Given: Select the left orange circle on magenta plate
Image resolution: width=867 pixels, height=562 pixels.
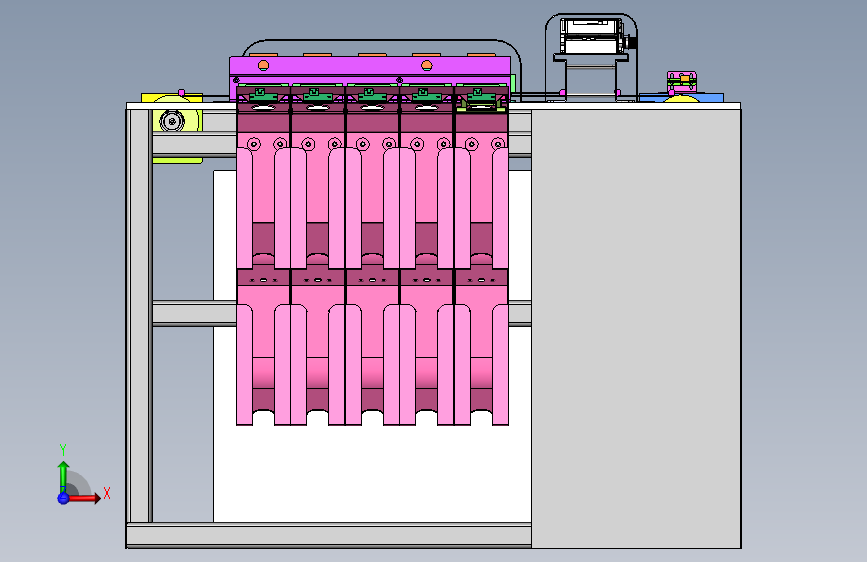Looking at the screenshot, I should (x=263, y=66).
